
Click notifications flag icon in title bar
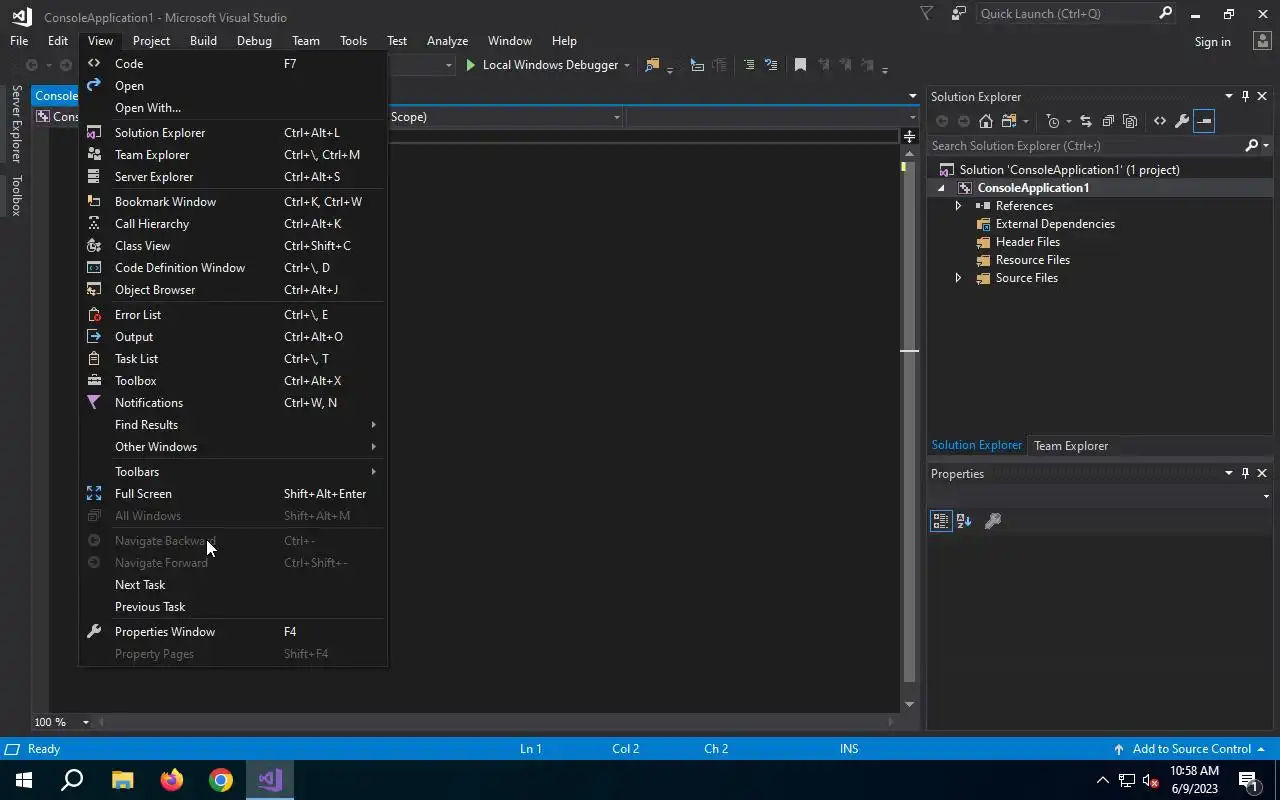point(926,14)
